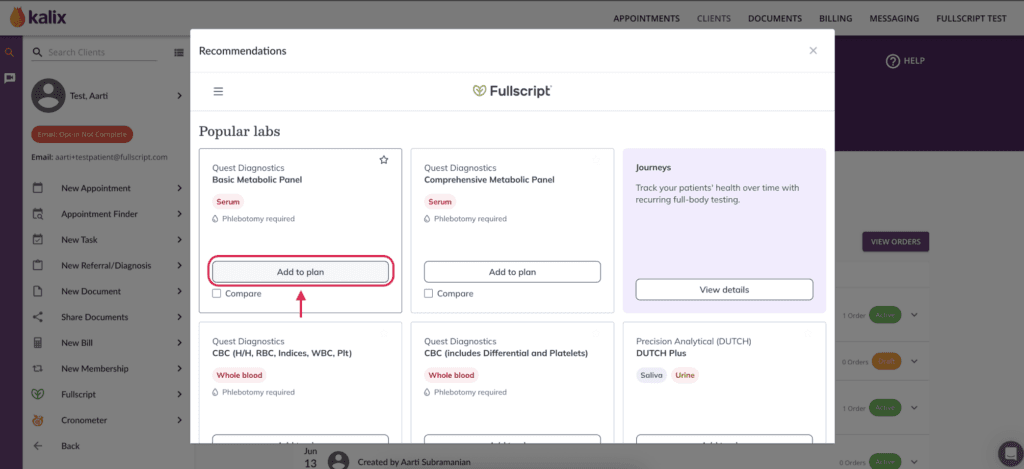
Task: Click the Email Opt-in Not Complete badge
Action: [82, 135]
